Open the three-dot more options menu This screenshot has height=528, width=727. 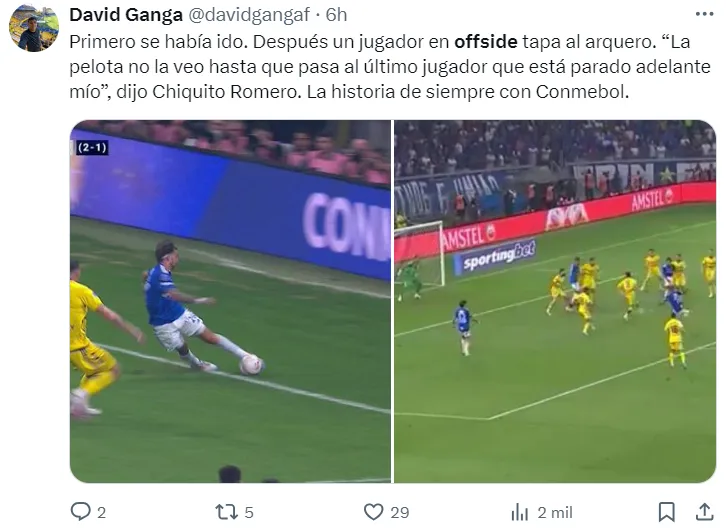click(704, 14)
